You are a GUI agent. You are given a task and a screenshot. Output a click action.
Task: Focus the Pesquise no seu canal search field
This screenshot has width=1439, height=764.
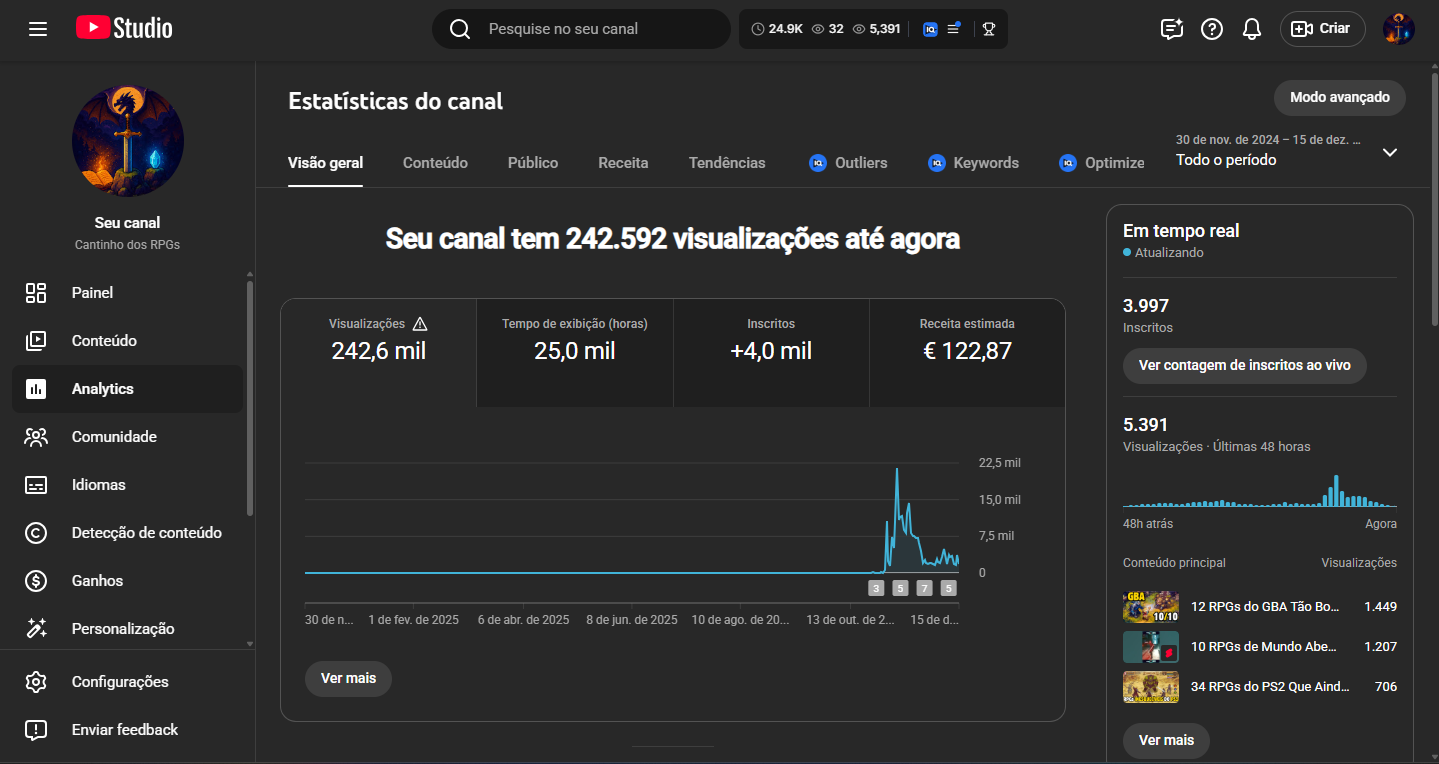581,29
